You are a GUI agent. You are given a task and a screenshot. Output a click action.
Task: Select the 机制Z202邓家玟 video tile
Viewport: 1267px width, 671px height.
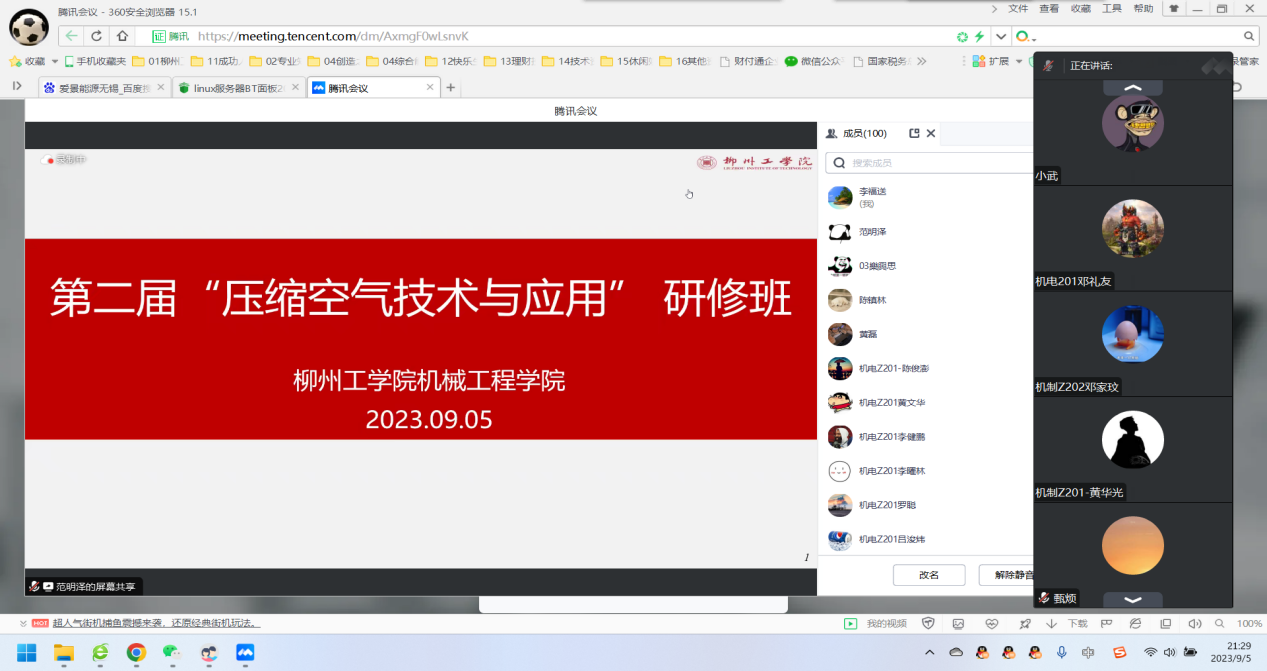pos(1133,344)
